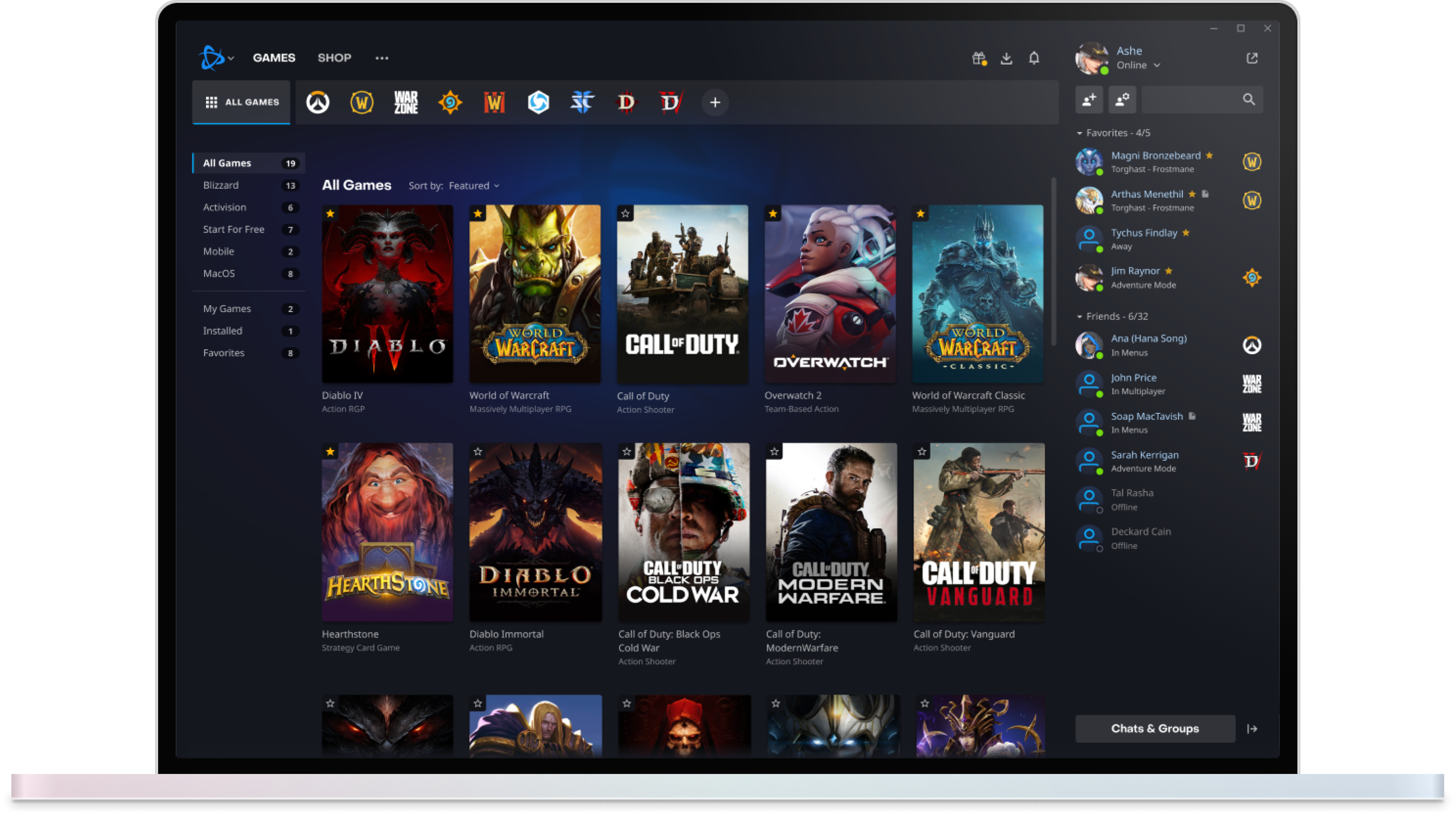This screenshot has width=1456, height=813.
Task: Expand the Online status dropdown
Action: [1138, 66]
